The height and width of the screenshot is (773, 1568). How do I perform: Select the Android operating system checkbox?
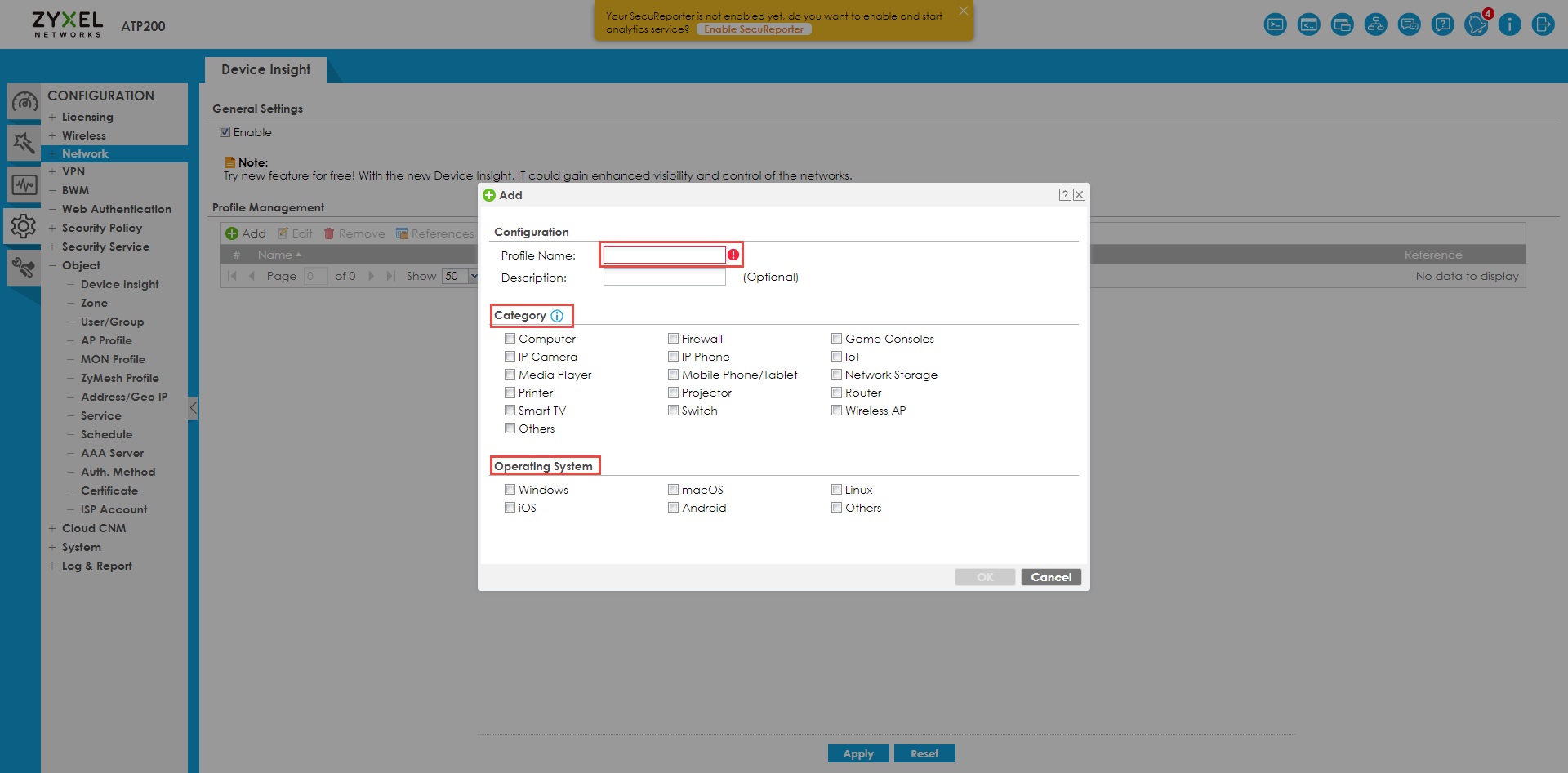click(673, 508)
